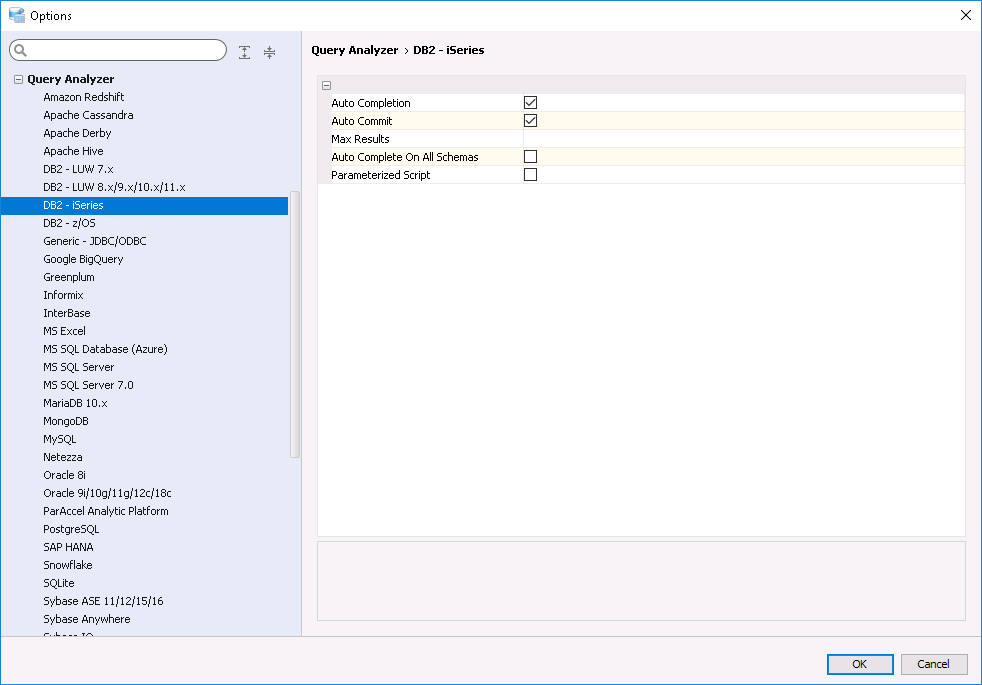Click the collapse all tree icon
The width and height of the screenshot is (982, 685).
pos(269,52)
